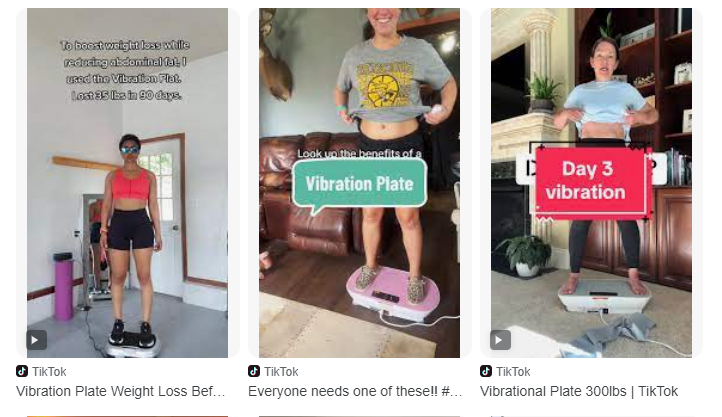Open 'Vibrational Plate 300lbs | TikTok' link
Viewport: 722px width, 417px height.
point(579,391)
